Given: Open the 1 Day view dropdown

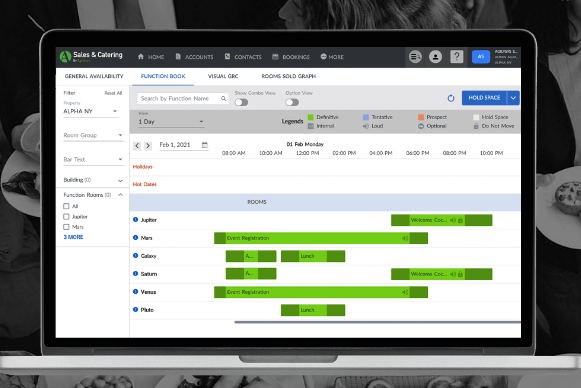Looking at the screenshot, I should point(171,122).
